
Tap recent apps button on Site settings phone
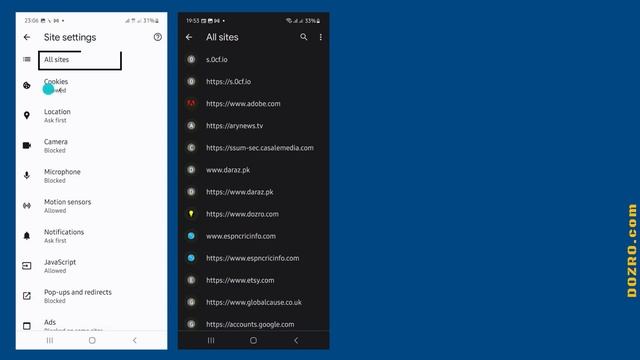tap(50, 340)
